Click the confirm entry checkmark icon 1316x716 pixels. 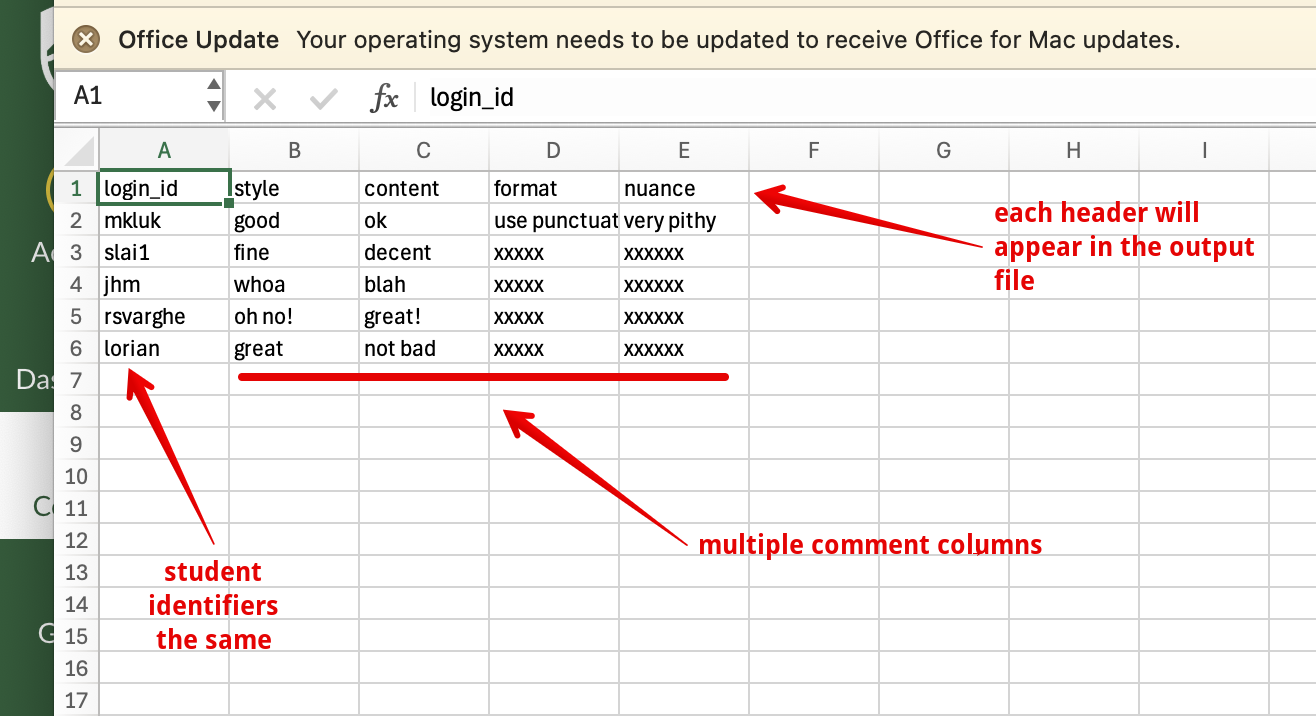pyautogui.click(x=323, y=98)
